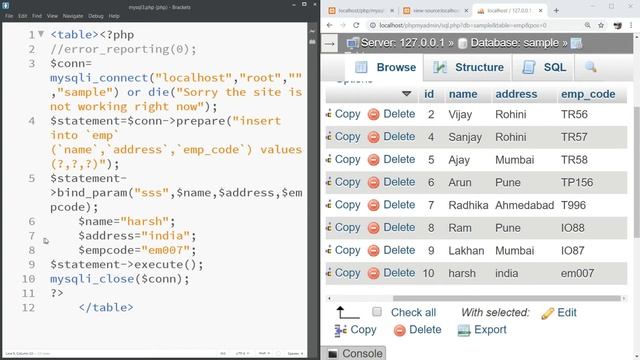The height and width of the screenshot is (360, 640).
Task: Sort by the id column header
Action: pyautogui.click(x=429, y=94)
